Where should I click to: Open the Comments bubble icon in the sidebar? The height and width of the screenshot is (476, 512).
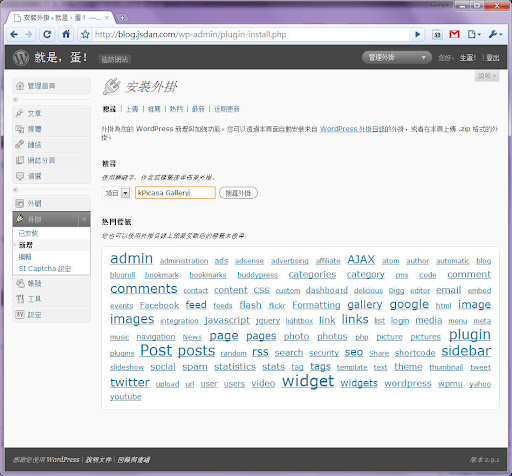20,176
